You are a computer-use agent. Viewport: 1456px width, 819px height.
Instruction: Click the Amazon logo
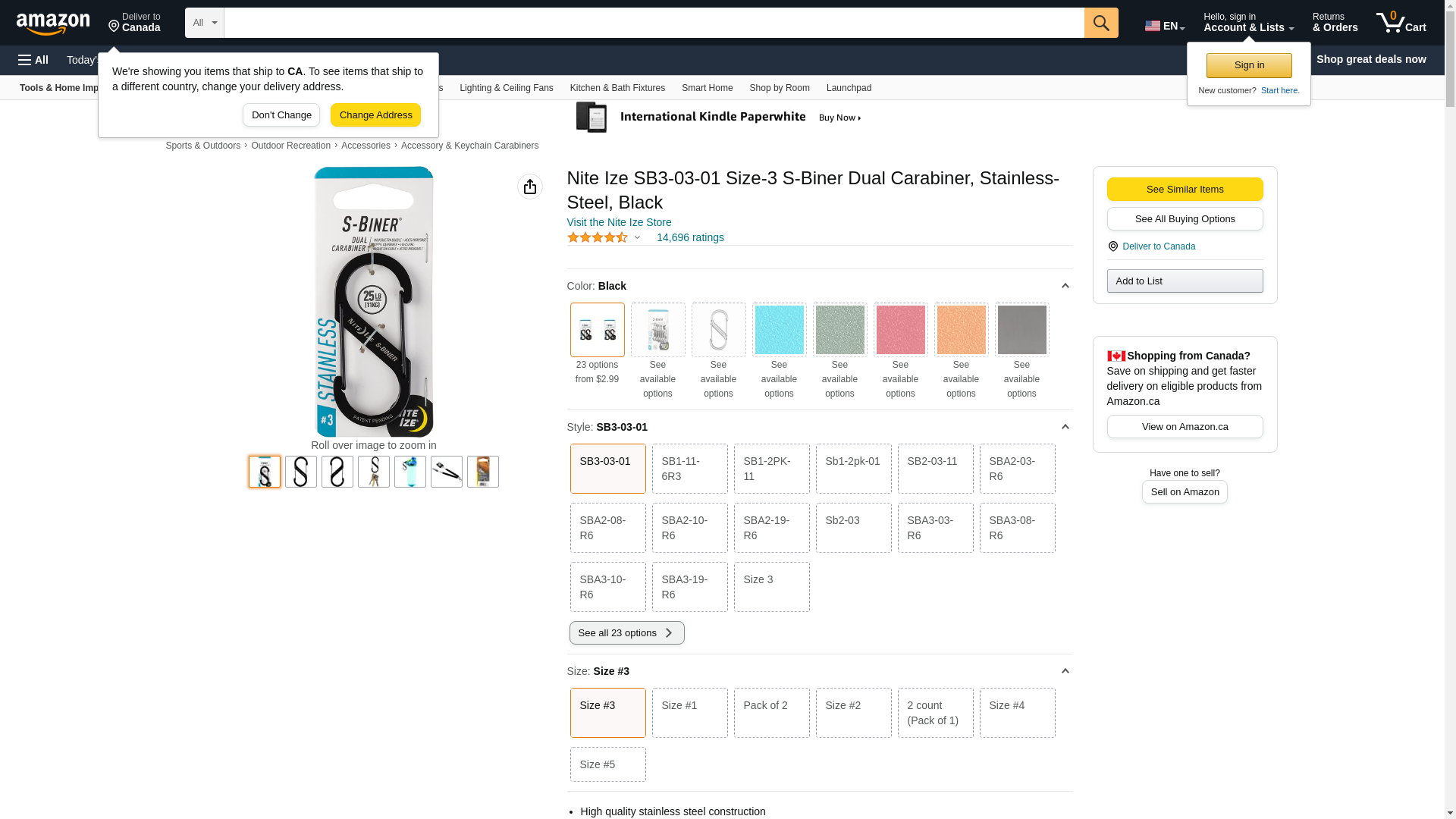point(53,24)
